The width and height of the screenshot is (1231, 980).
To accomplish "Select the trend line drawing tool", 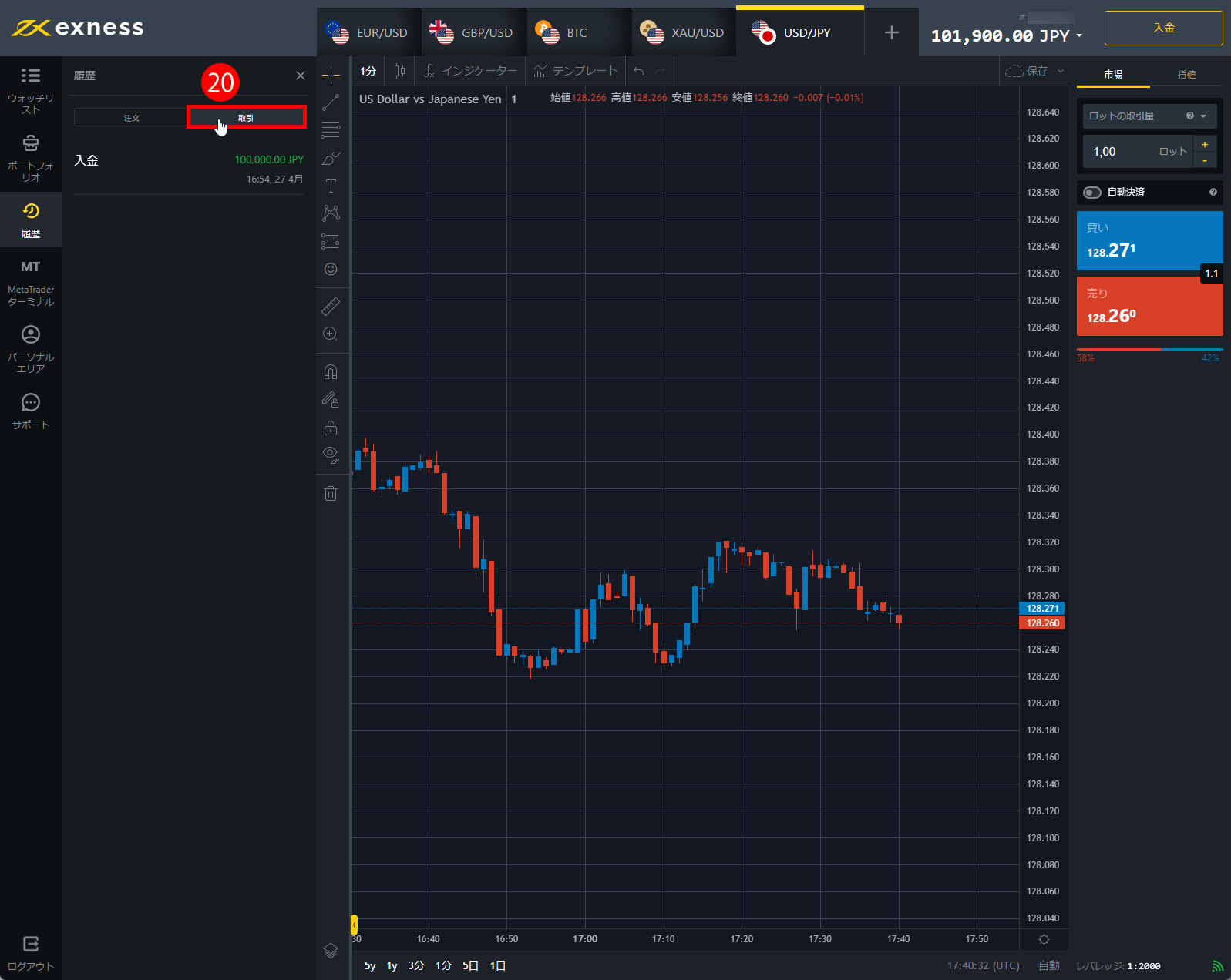I will click(331, 102).
